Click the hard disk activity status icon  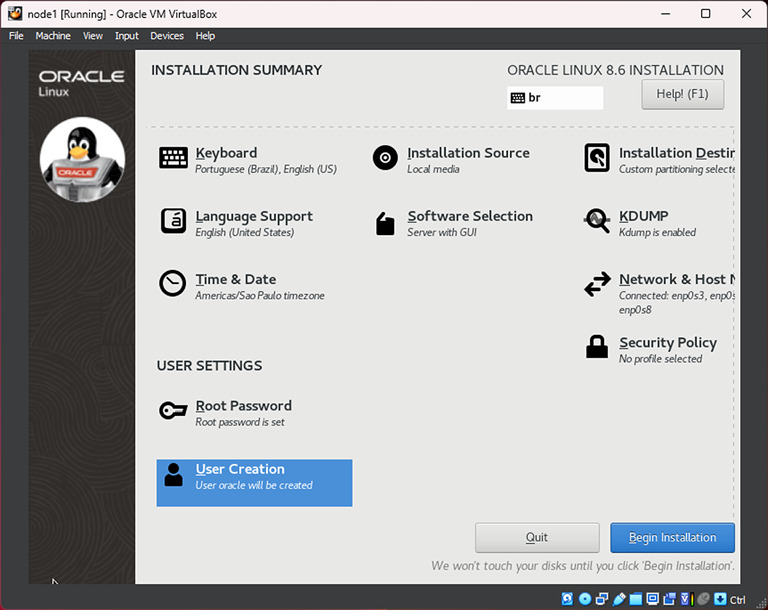coord(567,599)
